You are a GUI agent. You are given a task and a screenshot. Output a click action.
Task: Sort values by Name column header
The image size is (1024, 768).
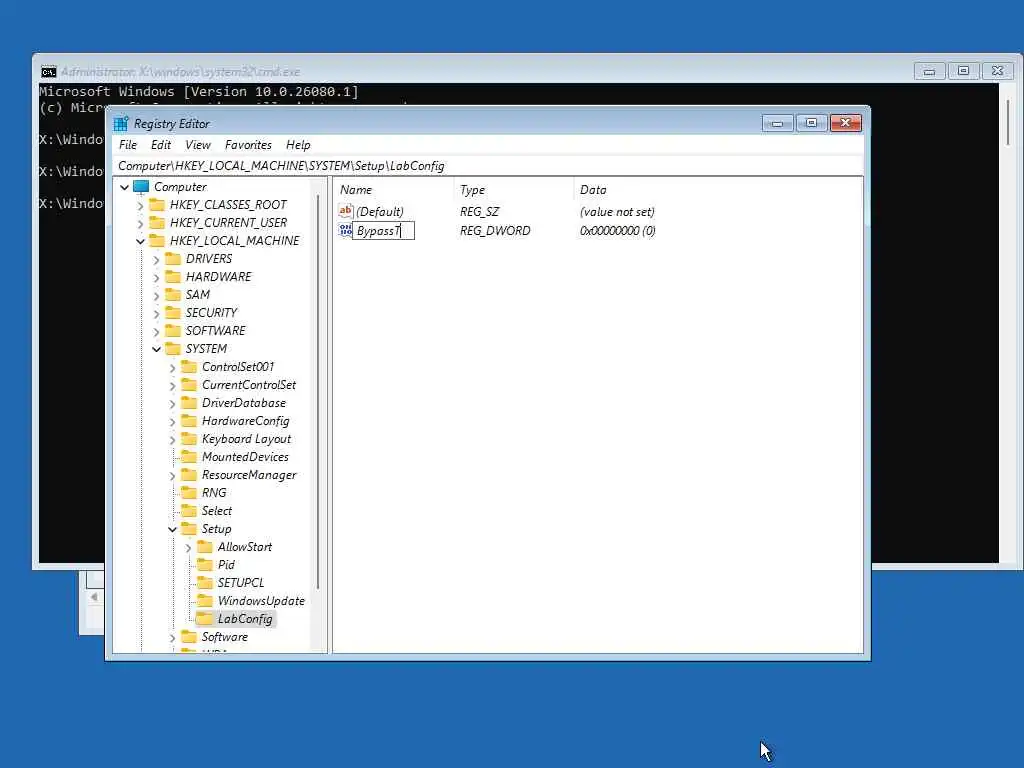[394, 190]
